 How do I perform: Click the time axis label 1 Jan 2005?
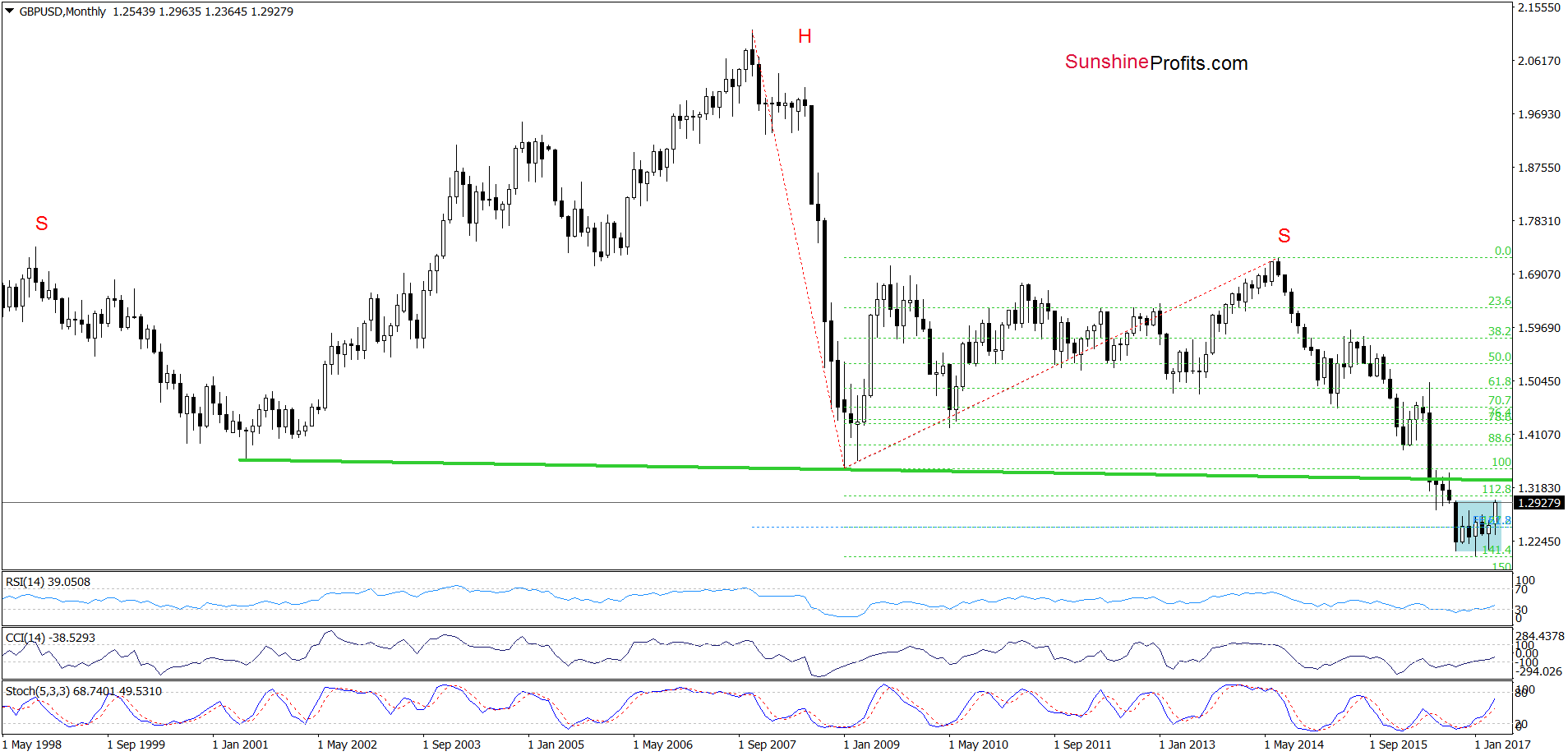pyautogui.click(x=556, y=744)
